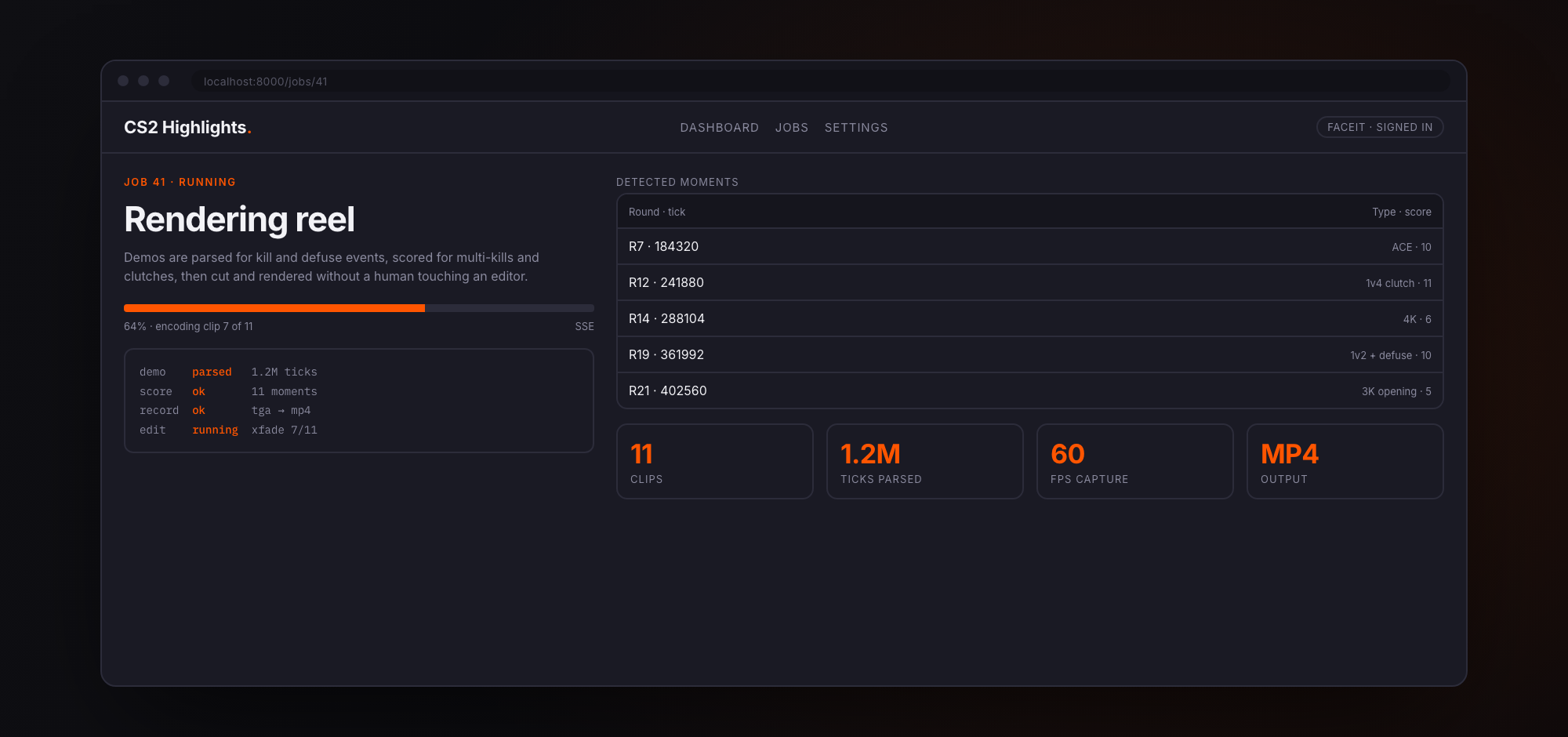
Task: Select the R21 · 402560 opening row
Action: tap(1029, 390)
